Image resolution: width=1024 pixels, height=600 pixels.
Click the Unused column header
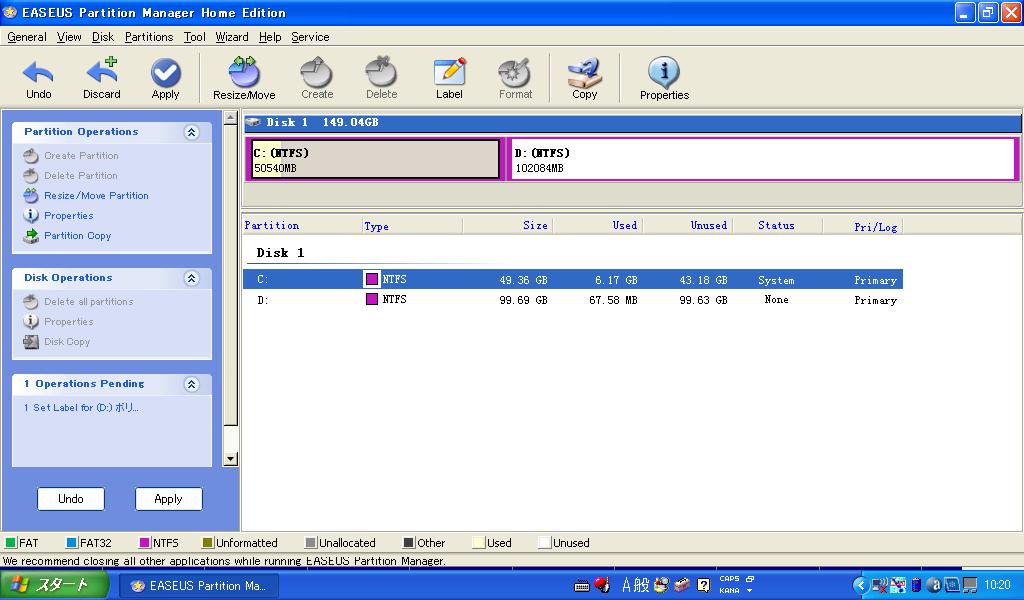tap(688, 225)
